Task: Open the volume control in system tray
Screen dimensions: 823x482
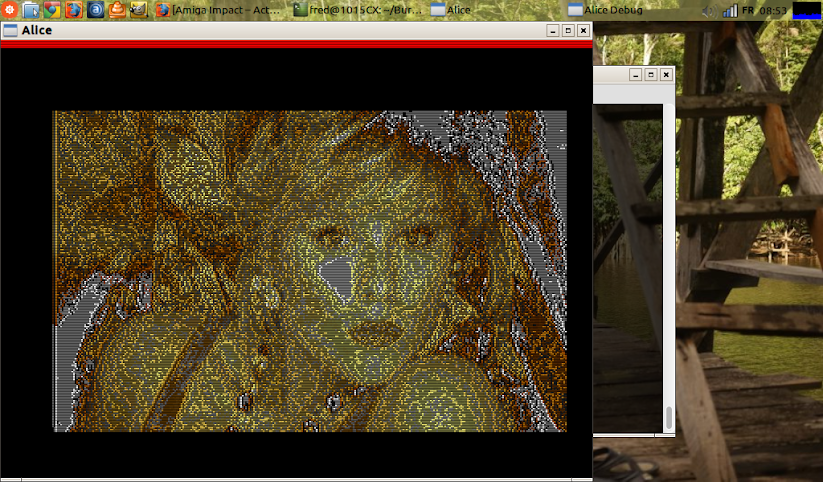Action: click(x=710, y=10)
